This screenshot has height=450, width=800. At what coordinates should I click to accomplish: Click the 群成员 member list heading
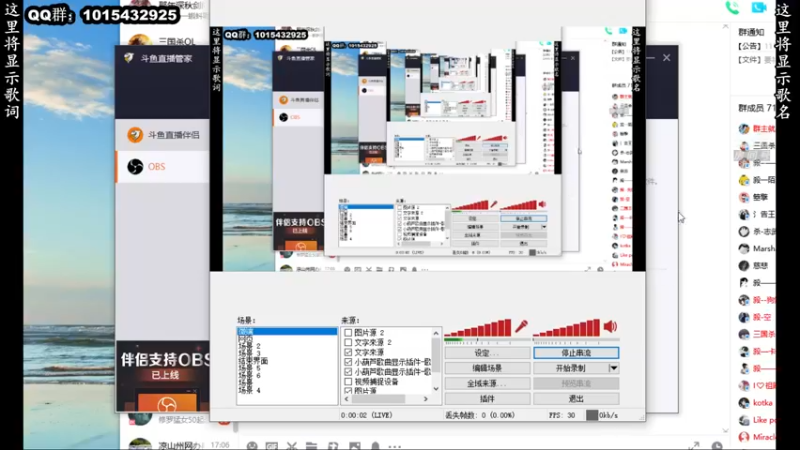tap(757, 108)
